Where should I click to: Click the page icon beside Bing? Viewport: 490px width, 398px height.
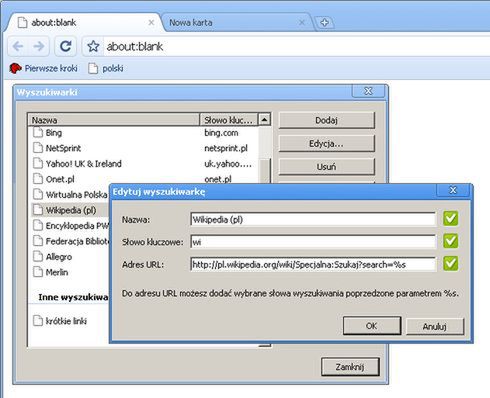38,133
